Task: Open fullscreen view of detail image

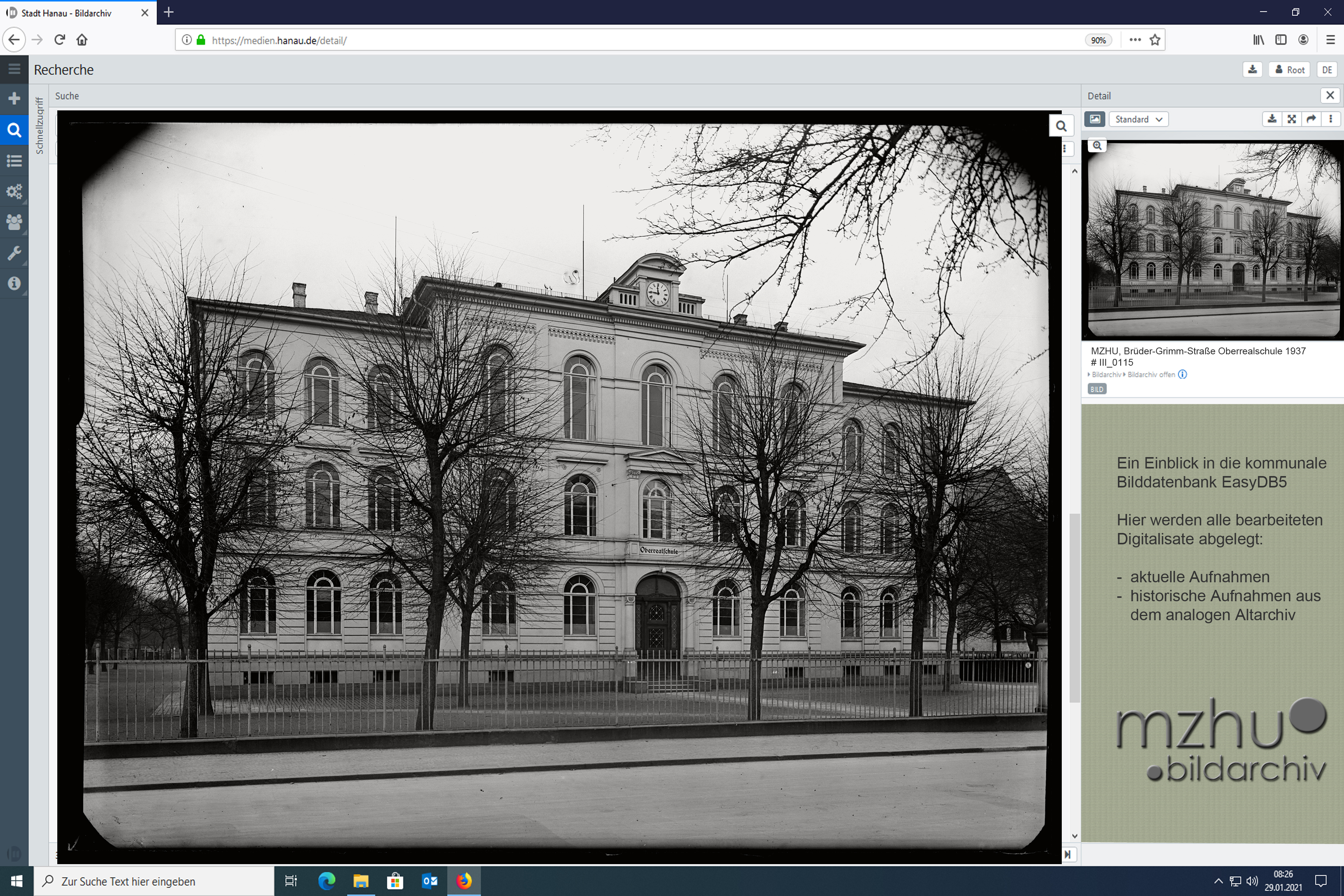Action: [x=1291, y=119]
